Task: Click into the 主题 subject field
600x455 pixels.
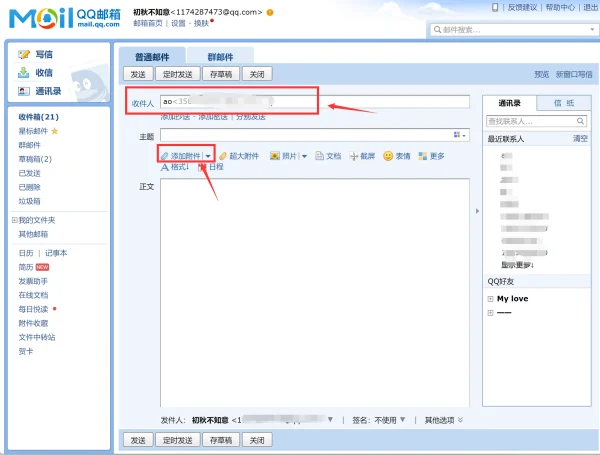Action: (x=315, y=135)
